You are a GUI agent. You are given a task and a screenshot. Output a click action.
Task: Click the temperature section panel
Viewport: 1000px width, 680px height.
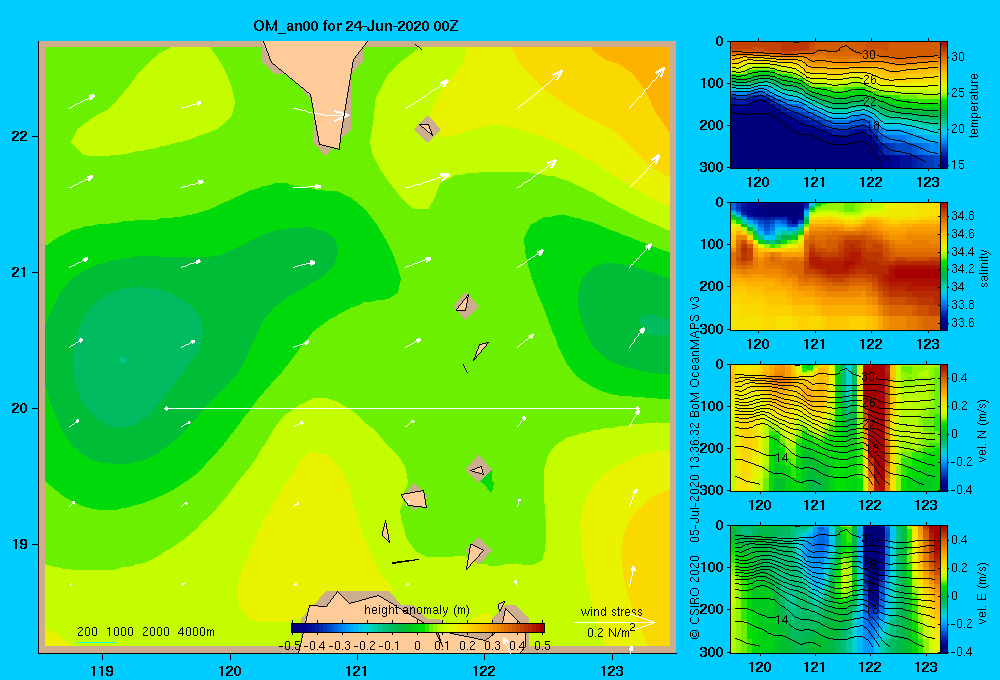click(x=835, y=105)
